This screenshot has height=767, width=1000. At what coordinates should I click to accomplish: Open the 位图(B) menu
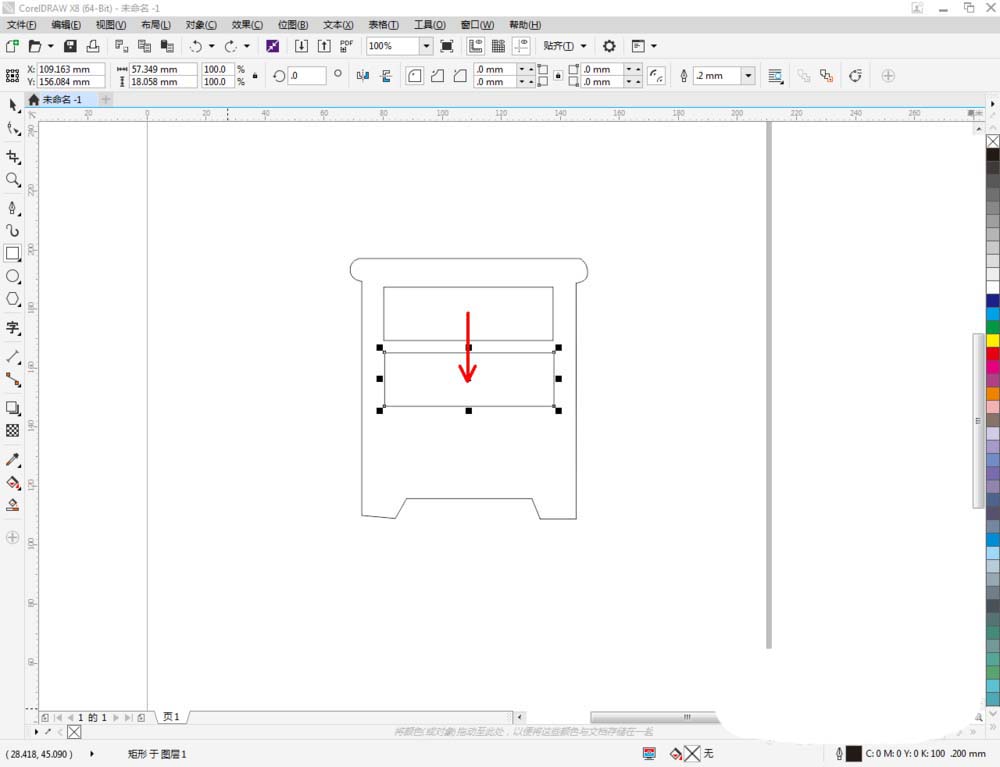pyautogui.click(x=292, y=24)
